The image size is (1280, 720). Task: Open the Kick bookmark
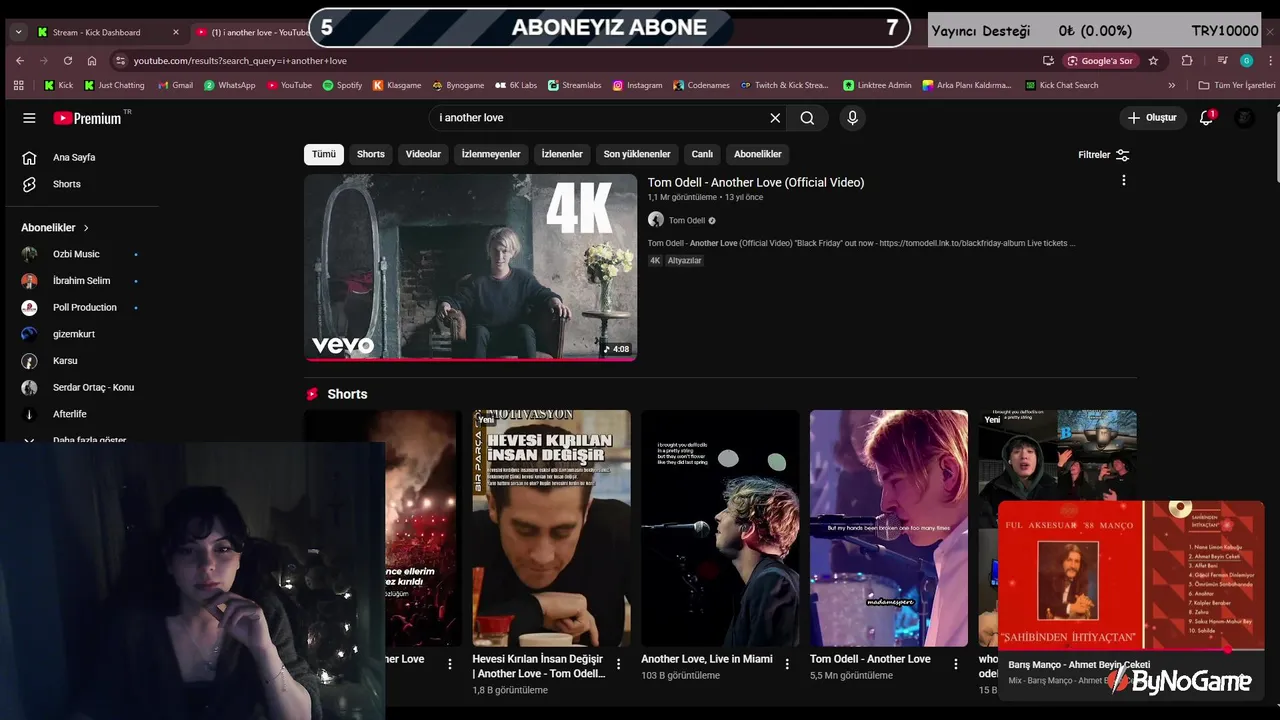59,85
